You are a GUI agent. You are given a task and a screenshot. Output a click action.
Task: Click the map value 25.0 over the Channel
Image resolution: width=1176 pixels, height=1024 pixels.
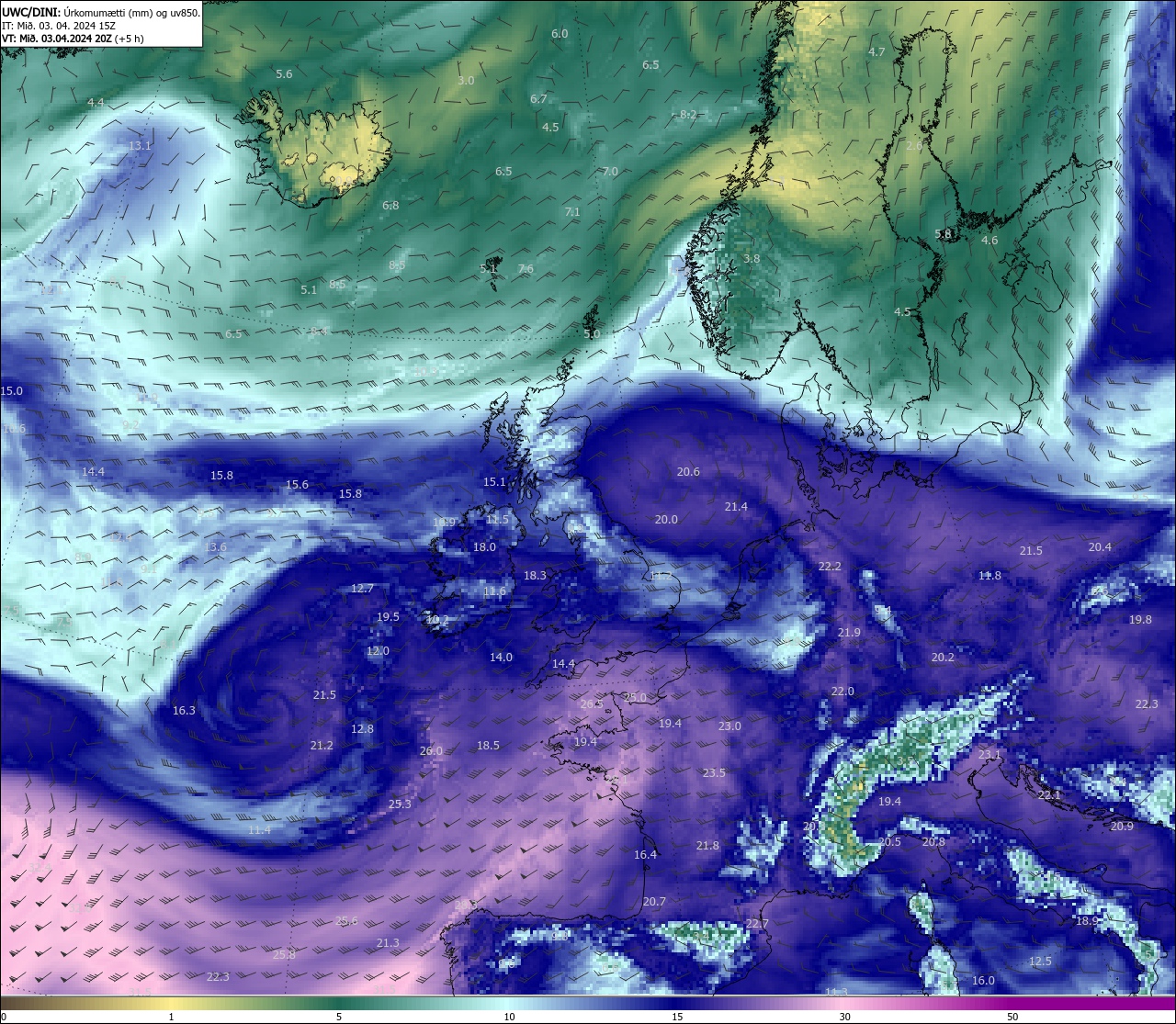point(635,697)
